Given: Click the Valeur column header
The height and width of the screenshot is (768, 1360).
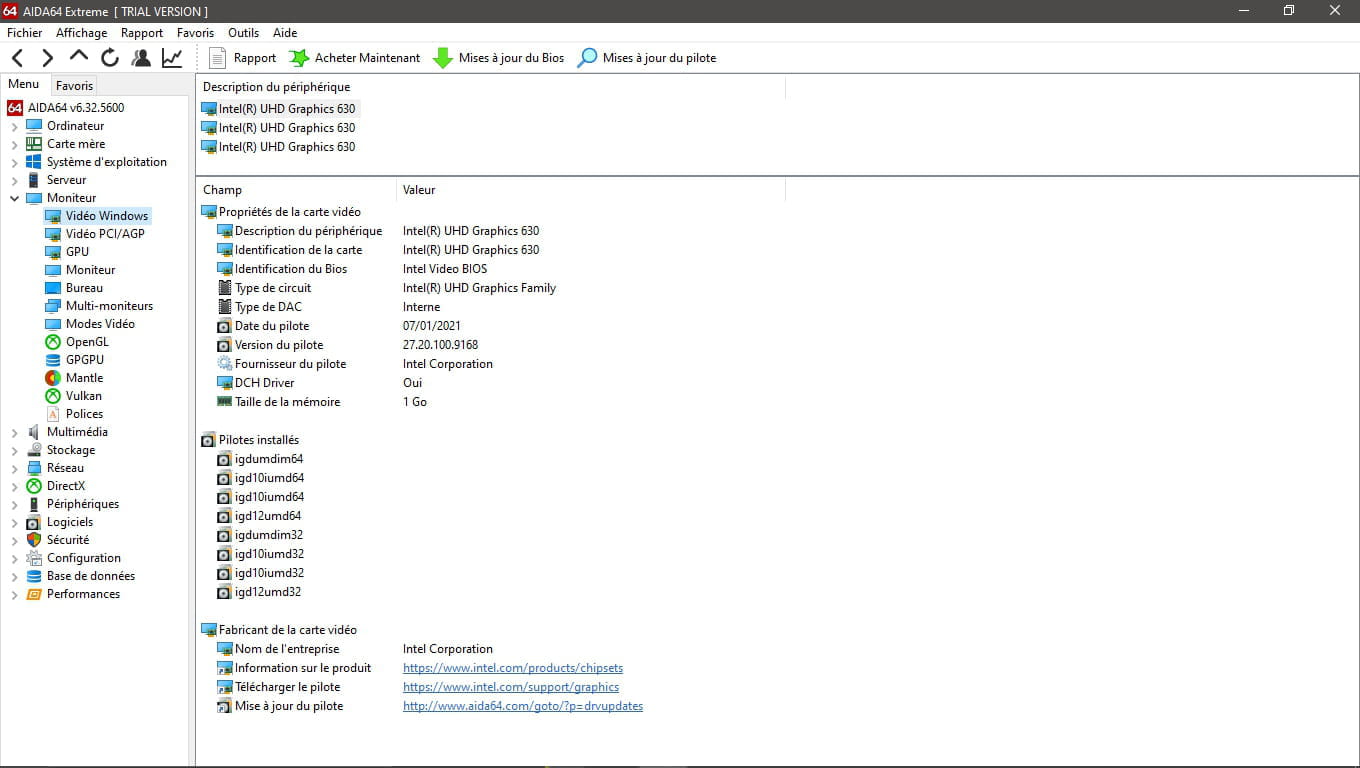Looking at the screenshot, I should coord(591,190).
